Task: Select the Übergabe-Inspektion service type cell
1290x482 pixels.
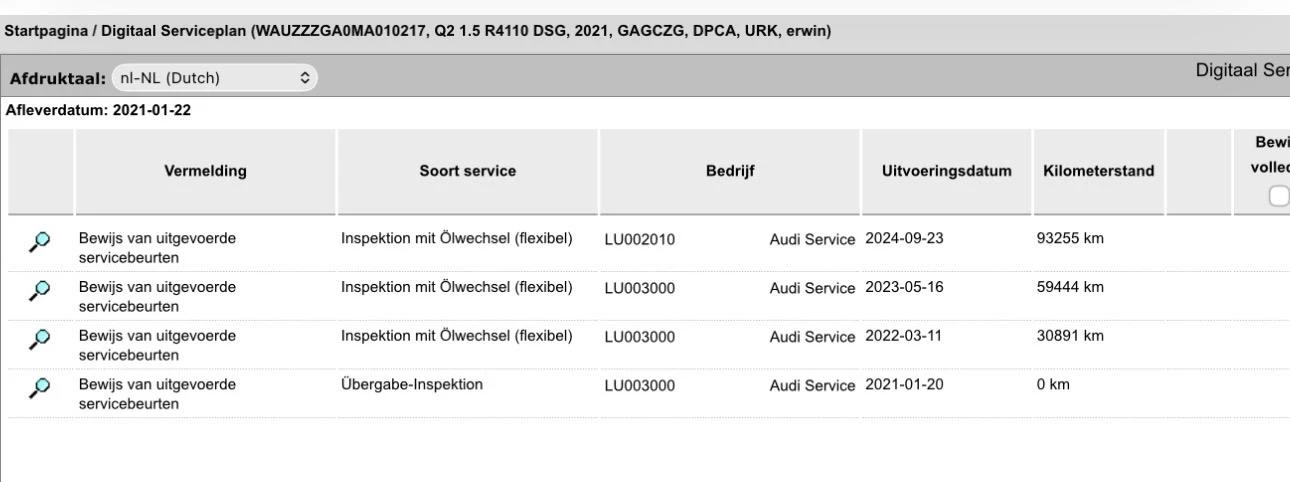Action: click(412, 385)
